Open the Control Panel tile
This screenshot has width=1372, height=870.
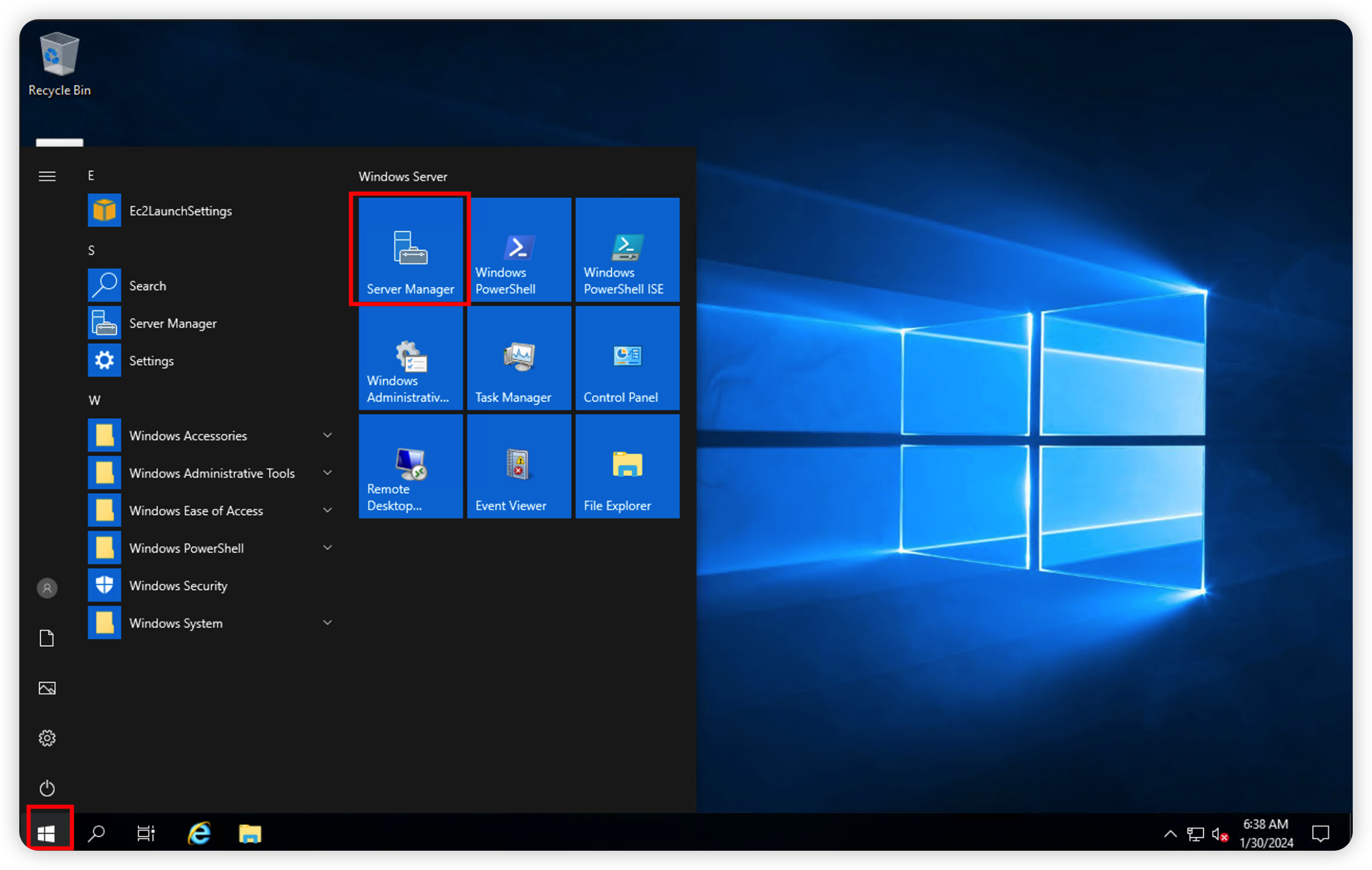point(627,357)
